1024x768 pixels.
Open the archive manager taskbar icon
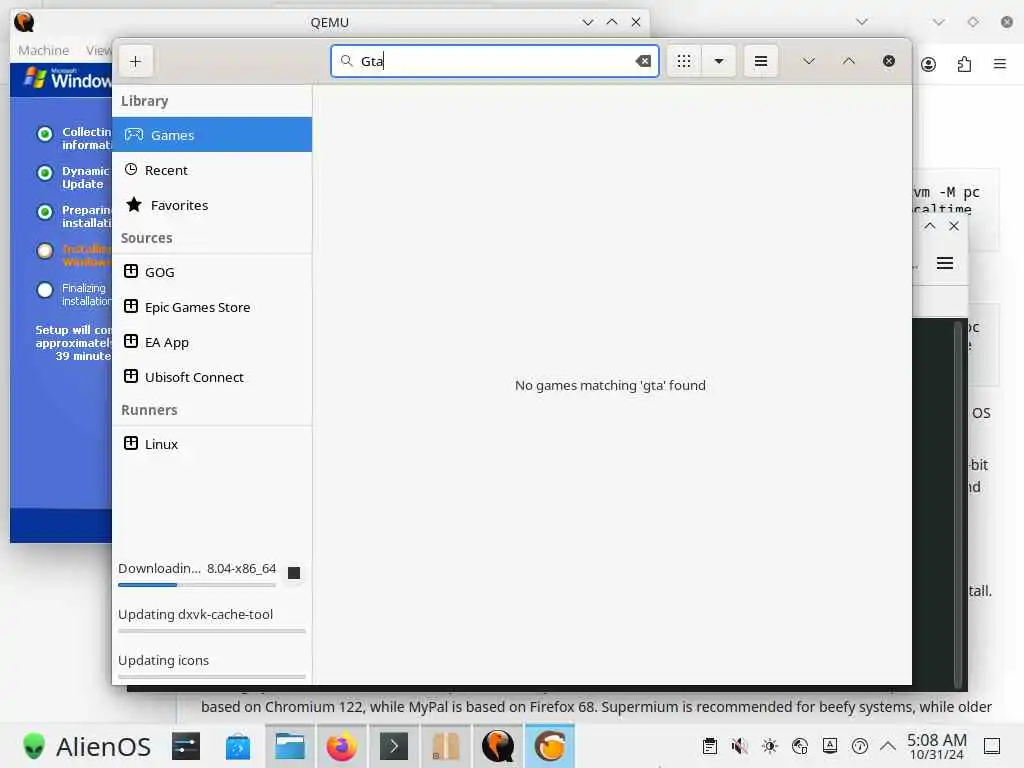coord(446,746)
